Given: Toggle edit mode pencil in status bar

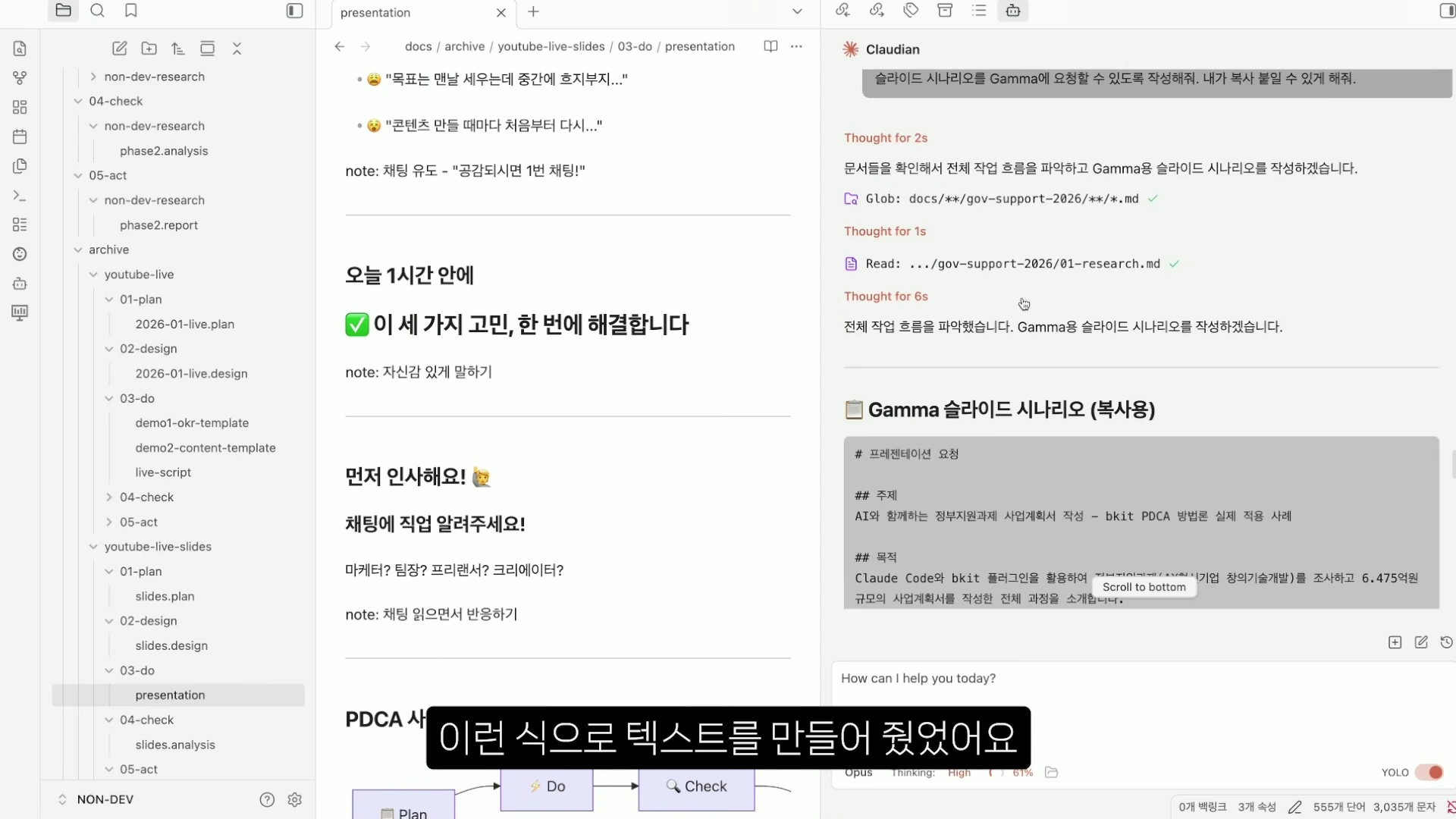Looking at the screenshot, I should pos(1294,807).
